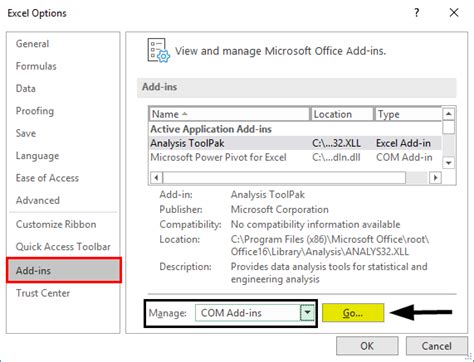Click the Manage combo box arrow
The height and width of the screenshot is (362, 474).
307,313
